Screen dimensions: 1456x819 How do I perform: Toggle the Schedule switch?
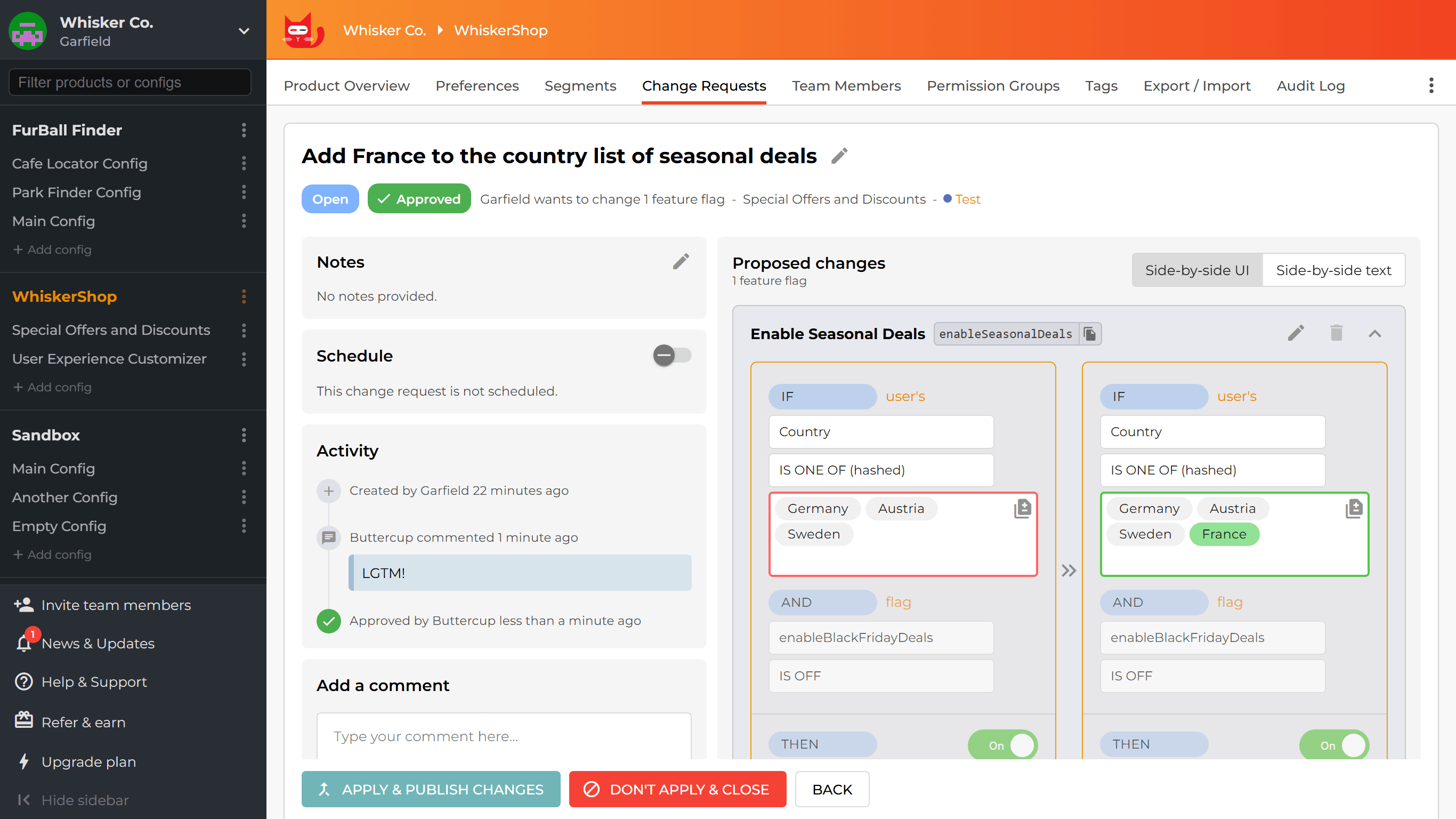tap(672, 355)
